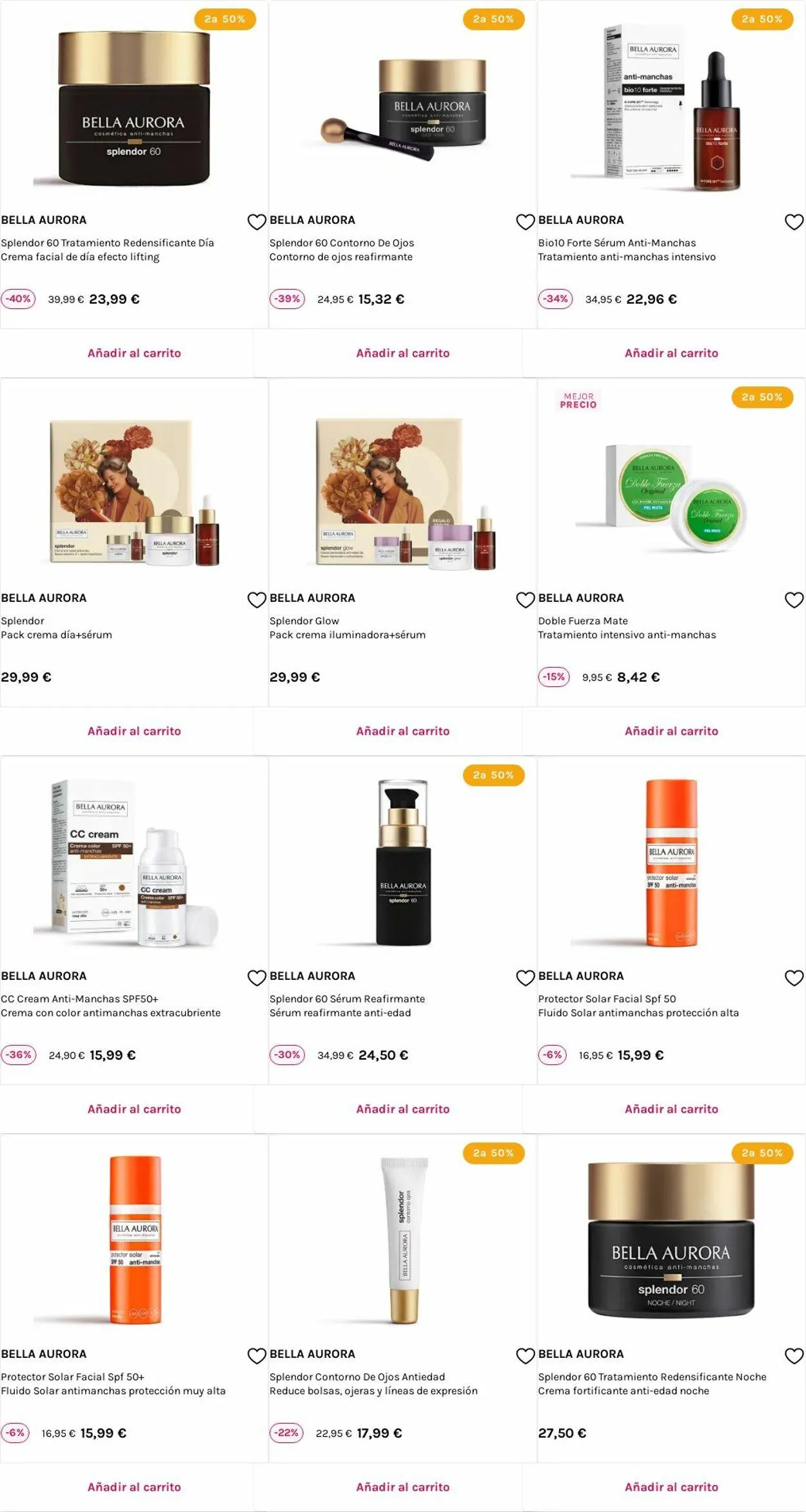
Task: Add Splendor 60 Contorno De Ojos to wishlist
Action: pos(526,222)
